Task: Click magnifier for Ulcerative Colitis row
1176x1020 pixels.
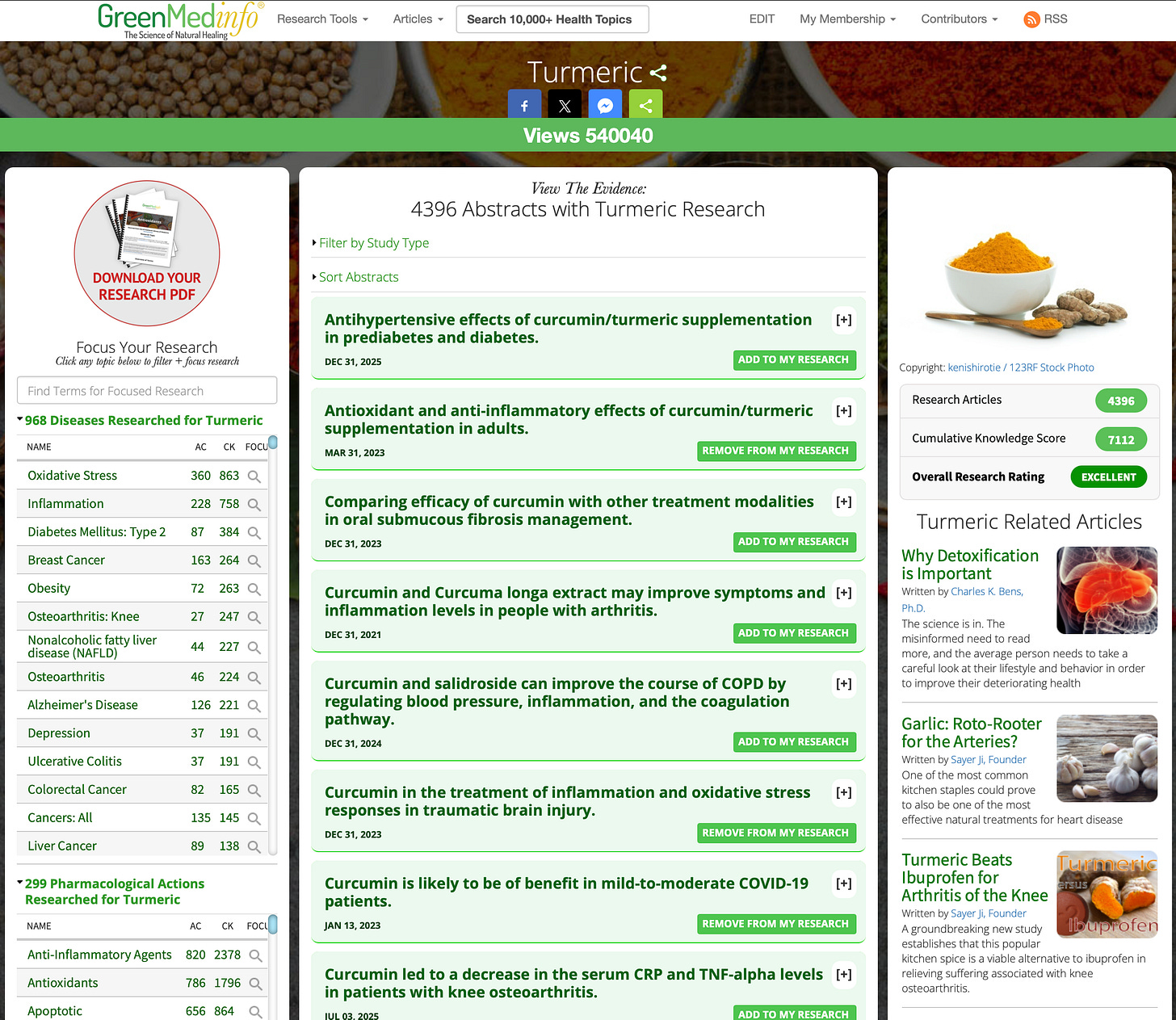Action: tap(254, 762)
